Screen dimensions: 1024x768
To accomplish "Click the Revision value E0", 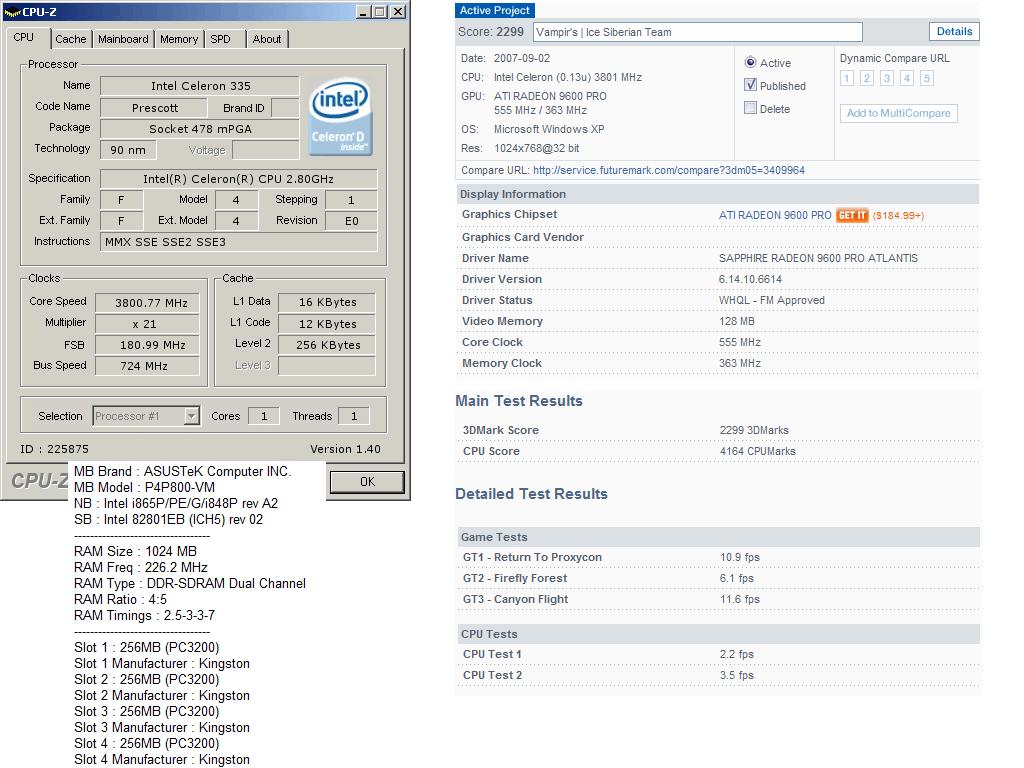I will tap(351, 221).
